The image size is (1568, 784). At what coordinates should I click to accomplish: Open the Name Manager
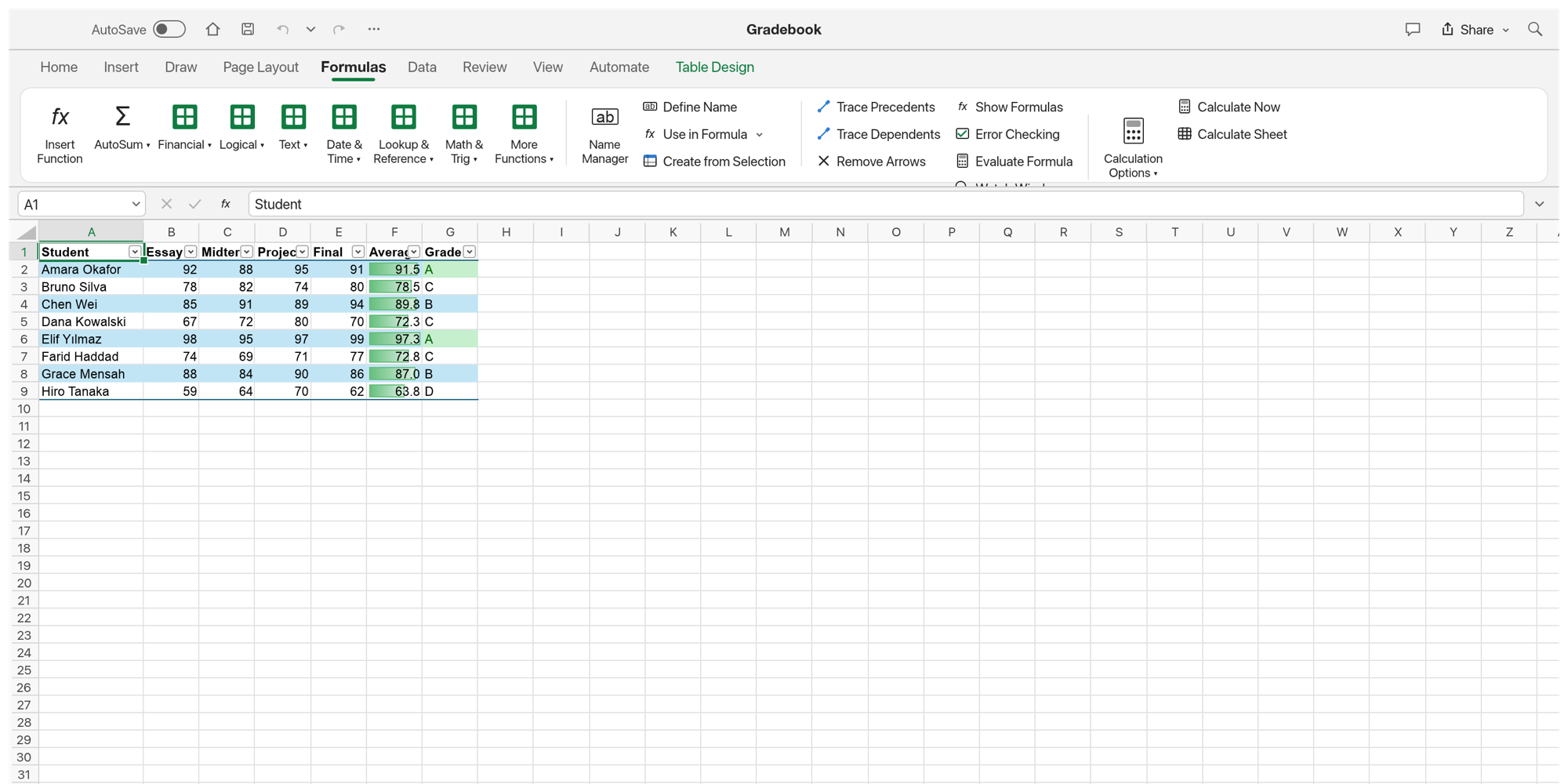point(604,134)
